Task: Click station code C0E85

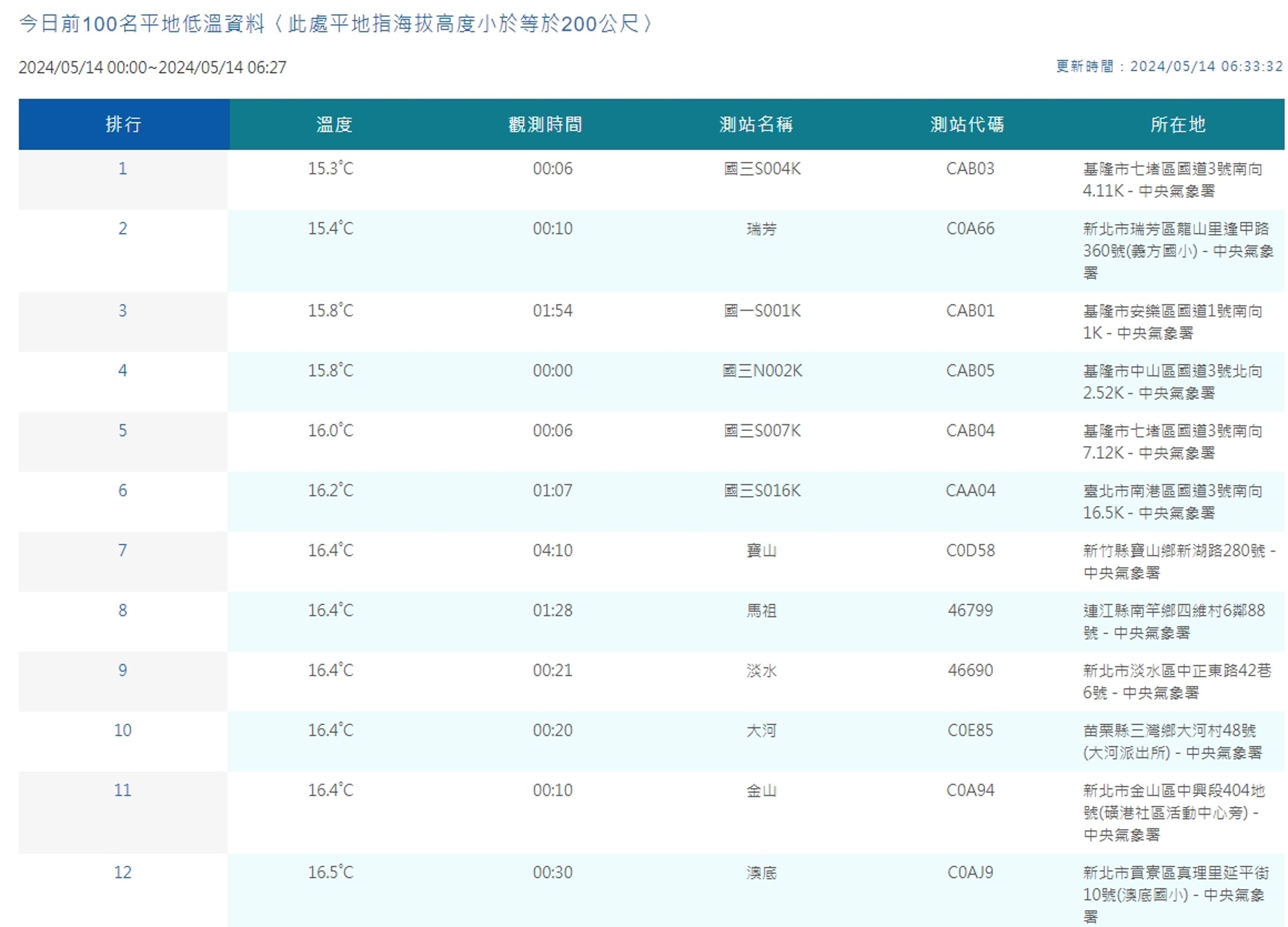Action: pyautogui.click(x=970, y=731)
